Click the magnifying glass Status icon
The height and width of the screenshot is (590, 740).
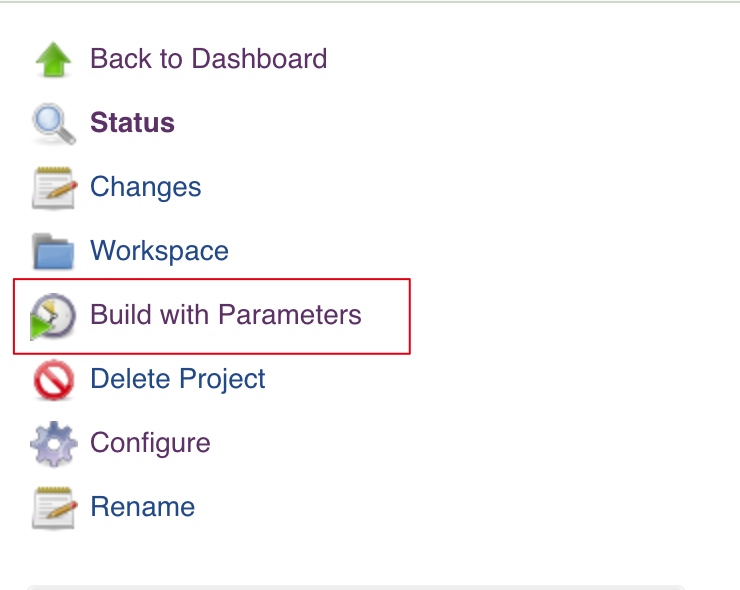(x=53, y=124)
